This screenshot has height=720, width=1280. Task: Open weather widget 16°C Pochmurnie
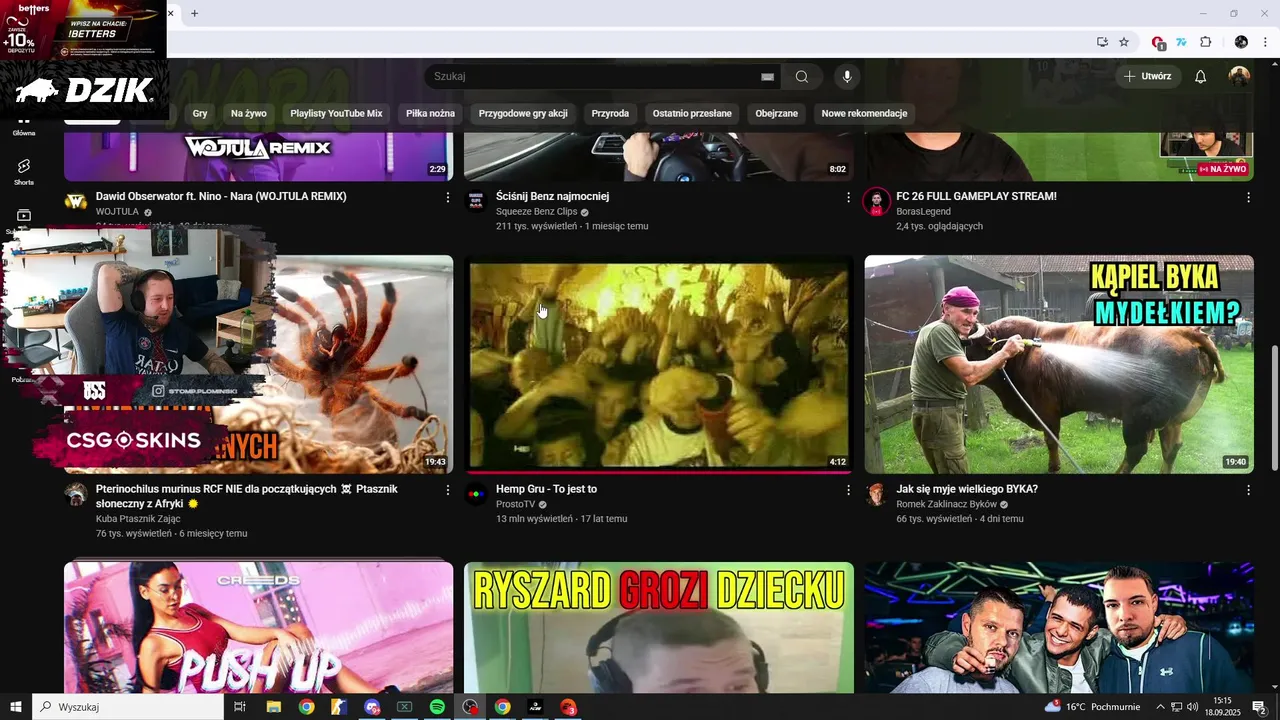click(x=1092, y=707)
